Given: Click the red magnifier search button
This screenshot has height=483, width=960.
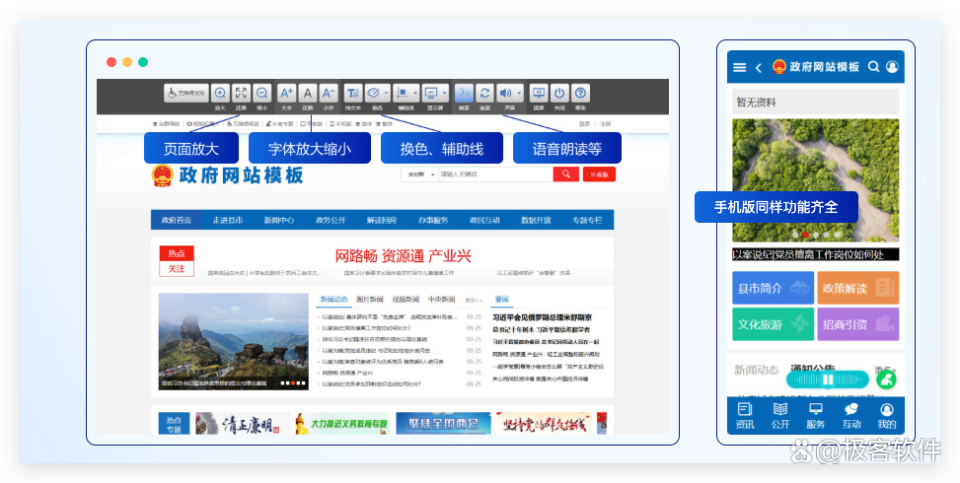Looking at the screenshot, I should pyautogui.click(x=566, y=174).
